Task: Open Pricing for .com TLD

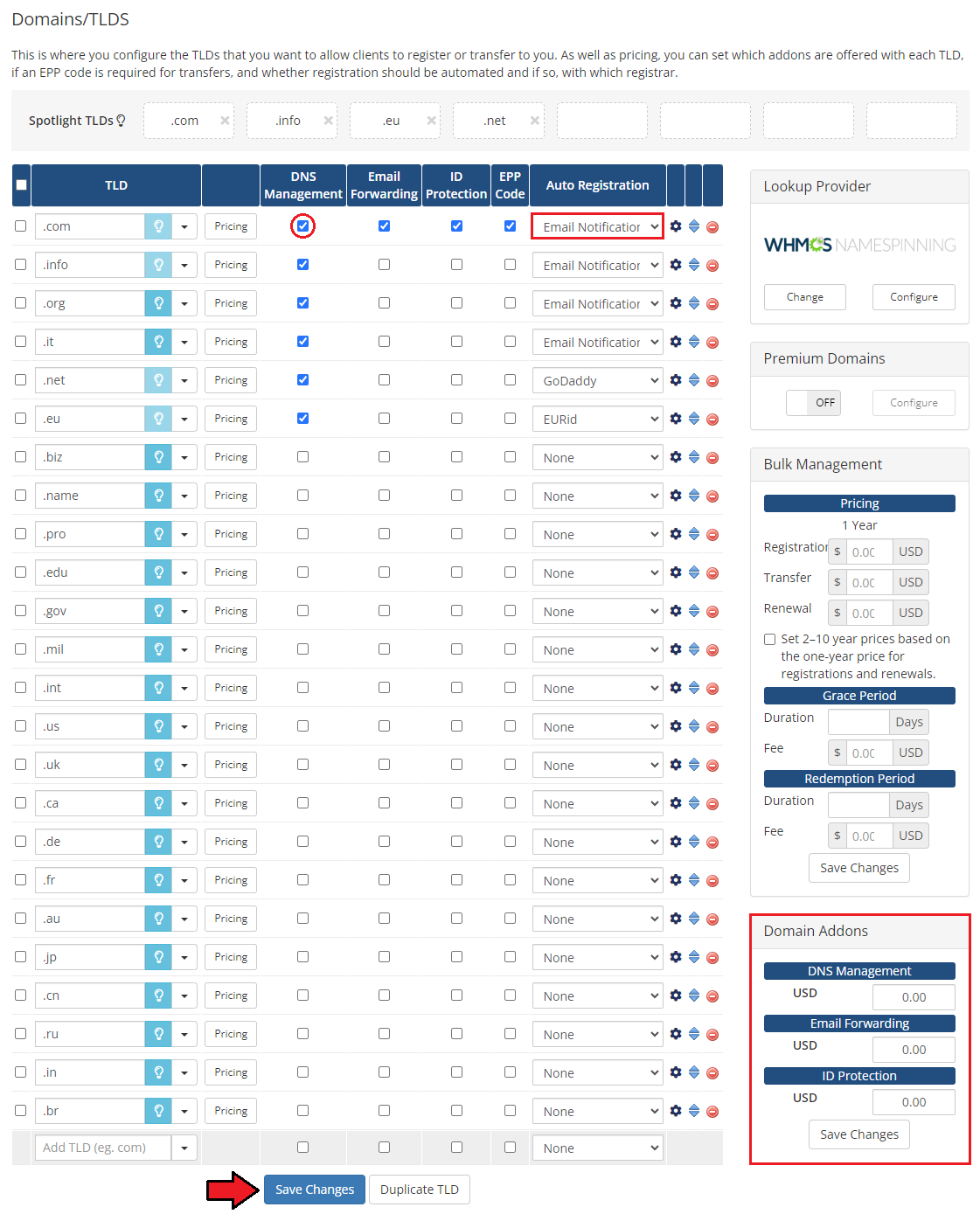Action: coord(231,226)
